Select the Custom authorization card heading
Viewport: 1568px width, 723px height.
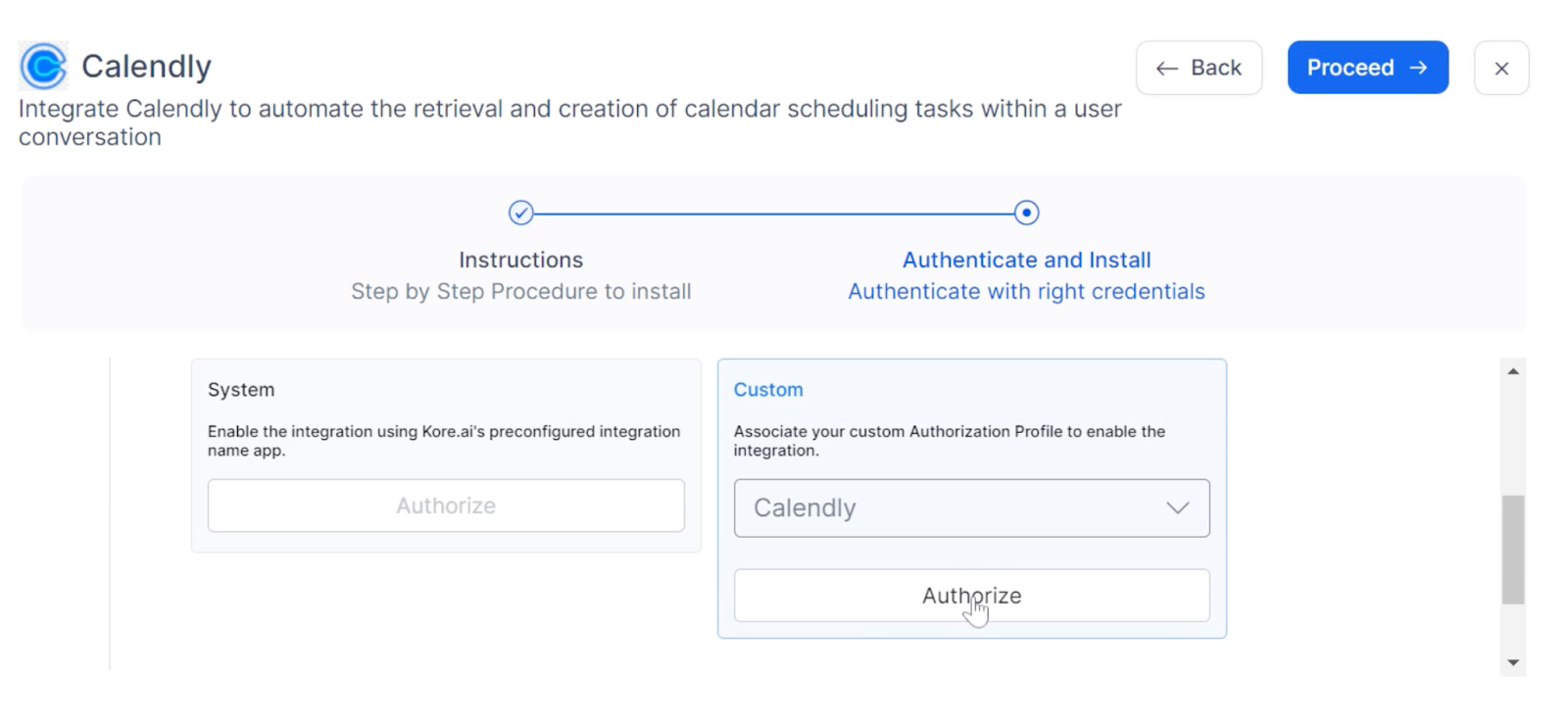click(x=768, y=390)
